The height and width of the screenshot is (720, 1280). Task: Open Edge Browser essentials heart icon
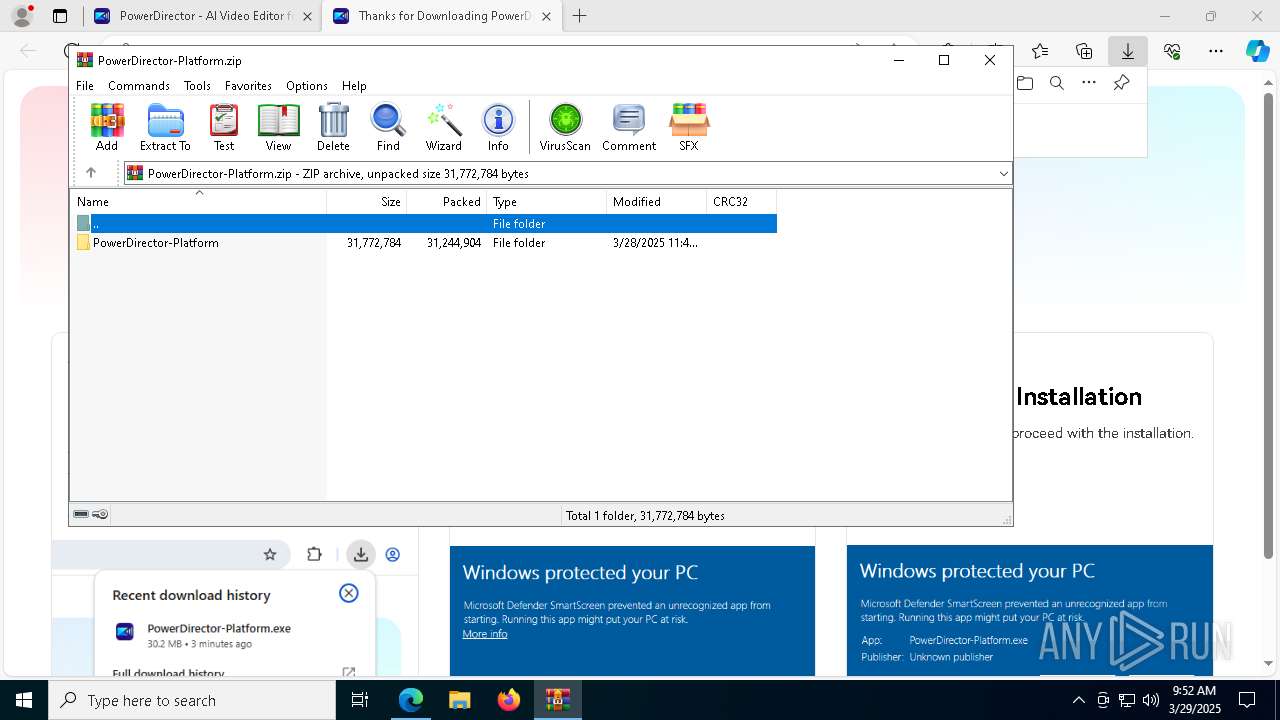[x=1172, y=51]
